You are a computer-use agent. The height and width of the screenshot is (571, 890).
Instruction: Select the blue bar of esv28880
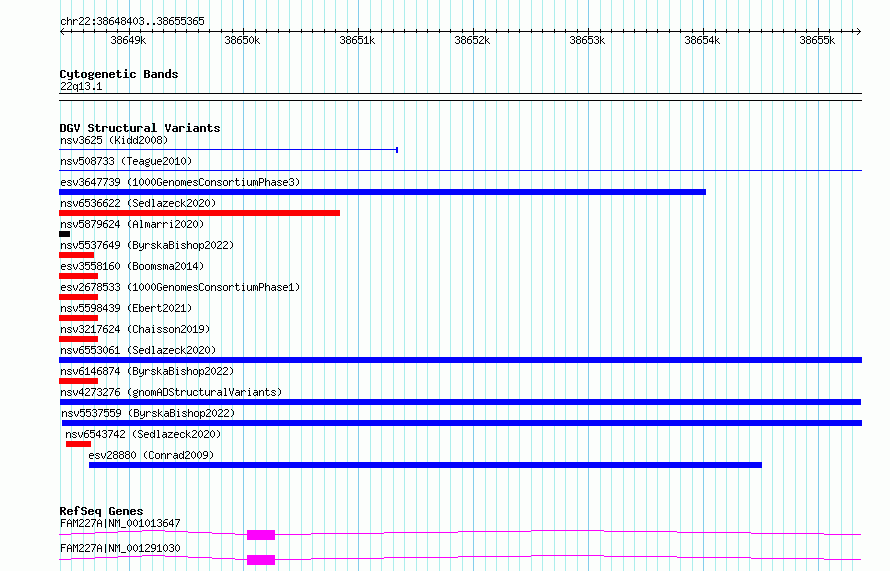click(425, 465)
